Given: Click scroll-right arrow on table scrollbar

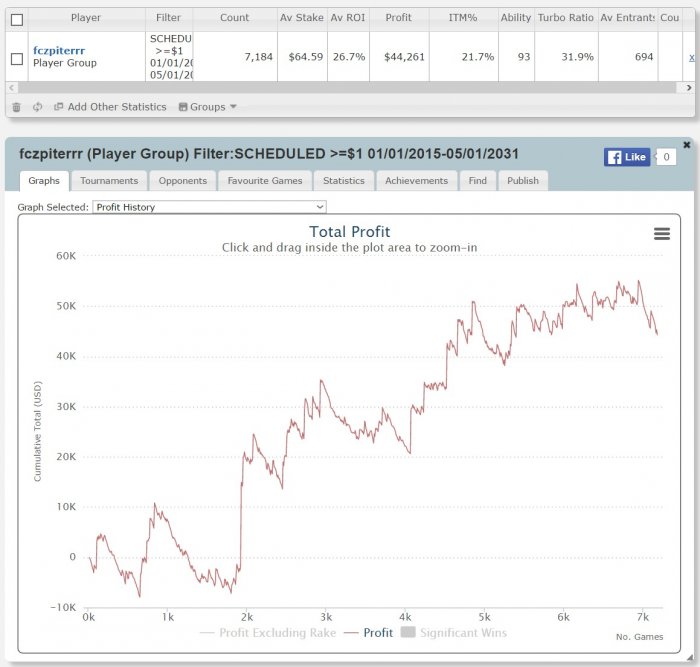Looking at the screenshot, I should click(689, 88).
